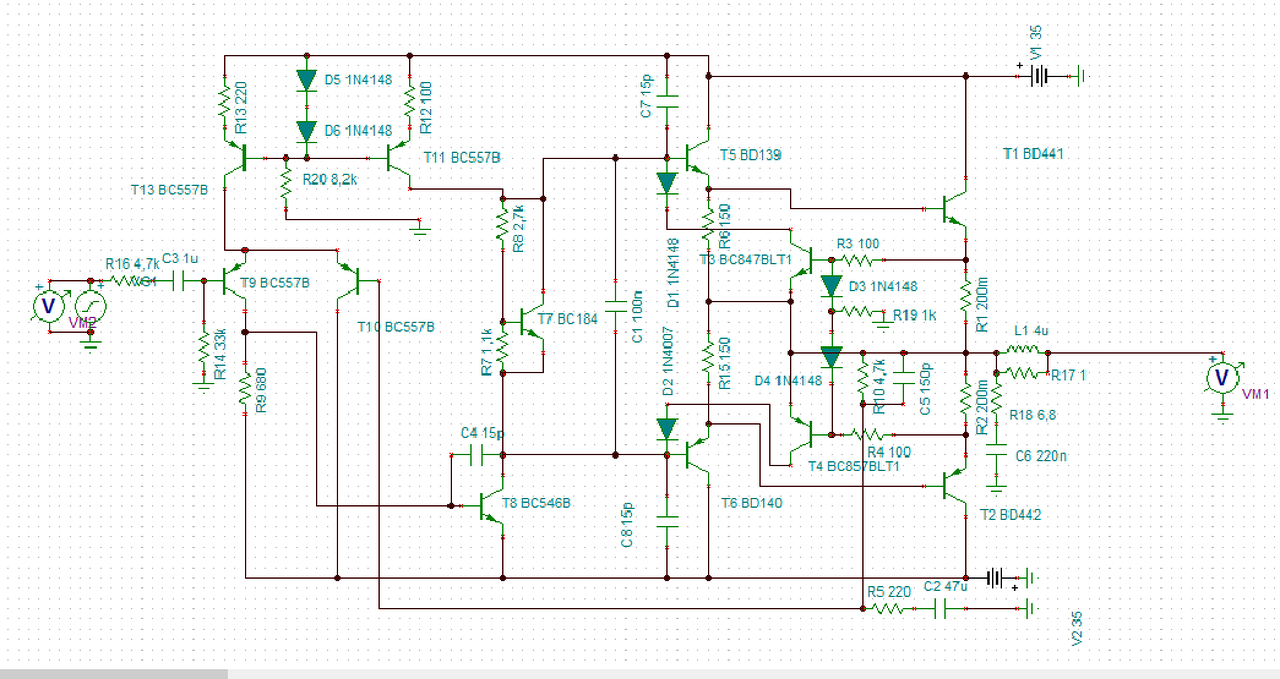Pick the T8 BC546B transistor symbol
The height and width of the screenshot is (679, 1280).
pos(490,506)
